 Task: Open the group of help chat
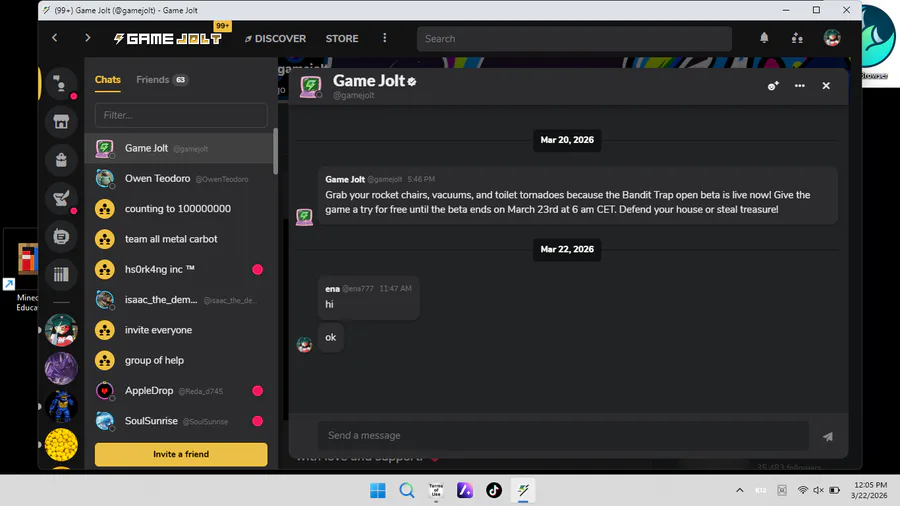179,360
